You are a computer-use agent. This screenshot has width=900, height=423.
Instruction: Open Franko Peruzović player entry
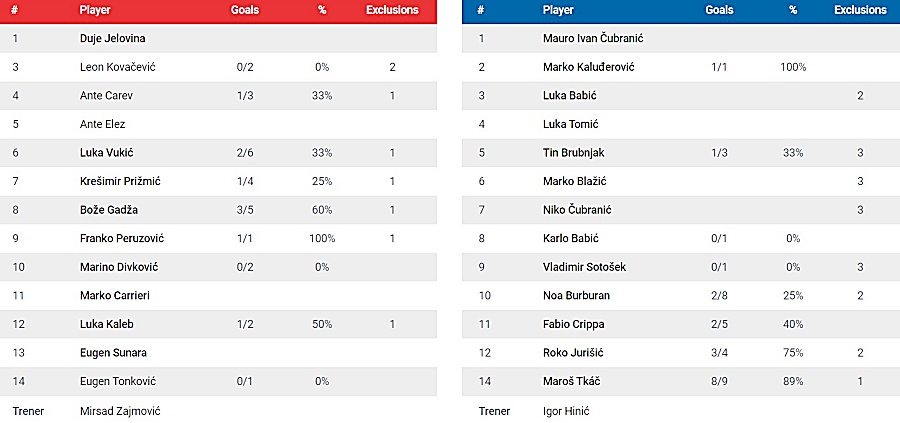(x=122, y=238)
